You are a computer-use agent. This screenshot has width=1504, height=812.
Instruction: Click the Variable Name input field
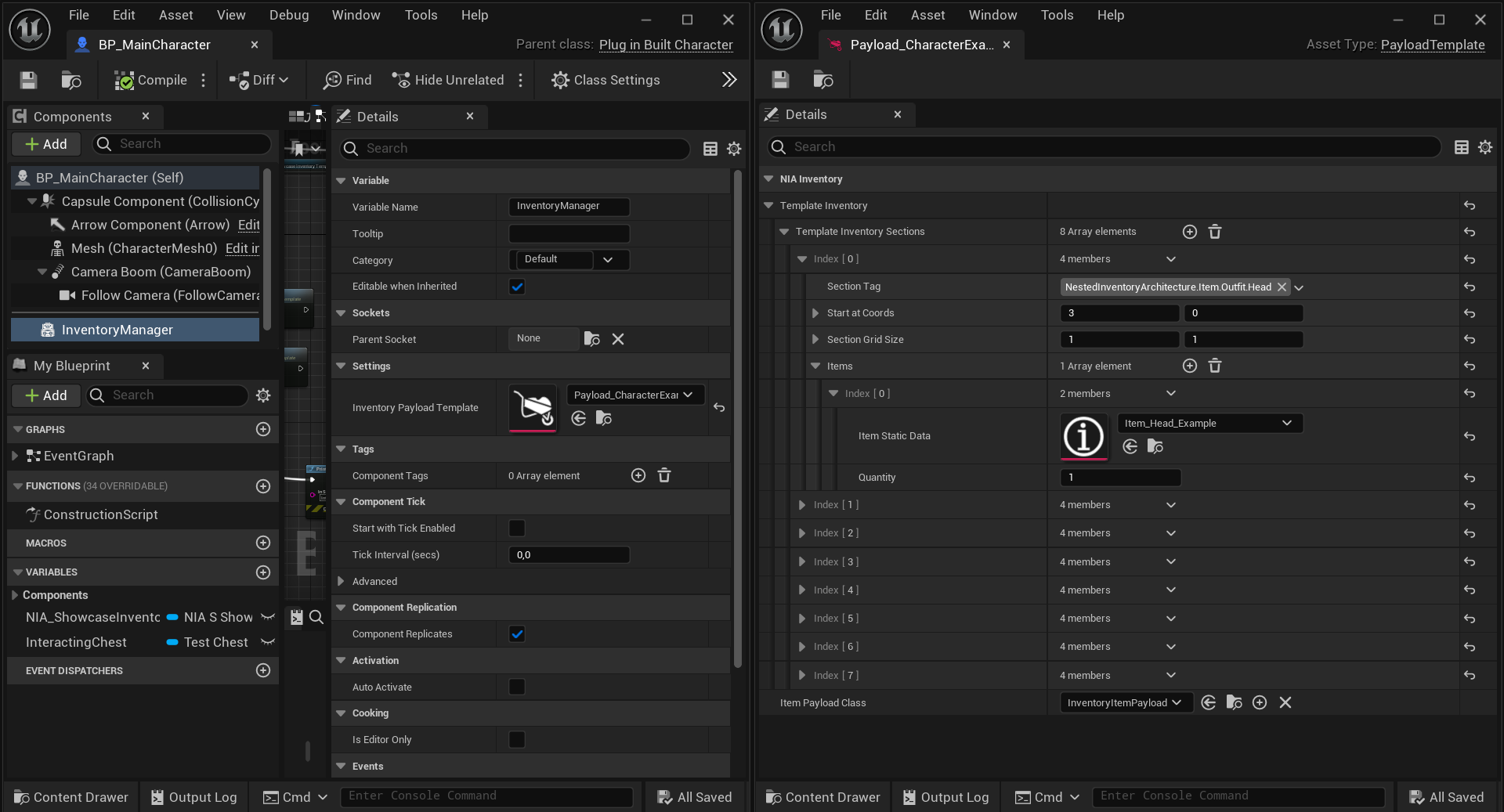(x=569, y=207)
